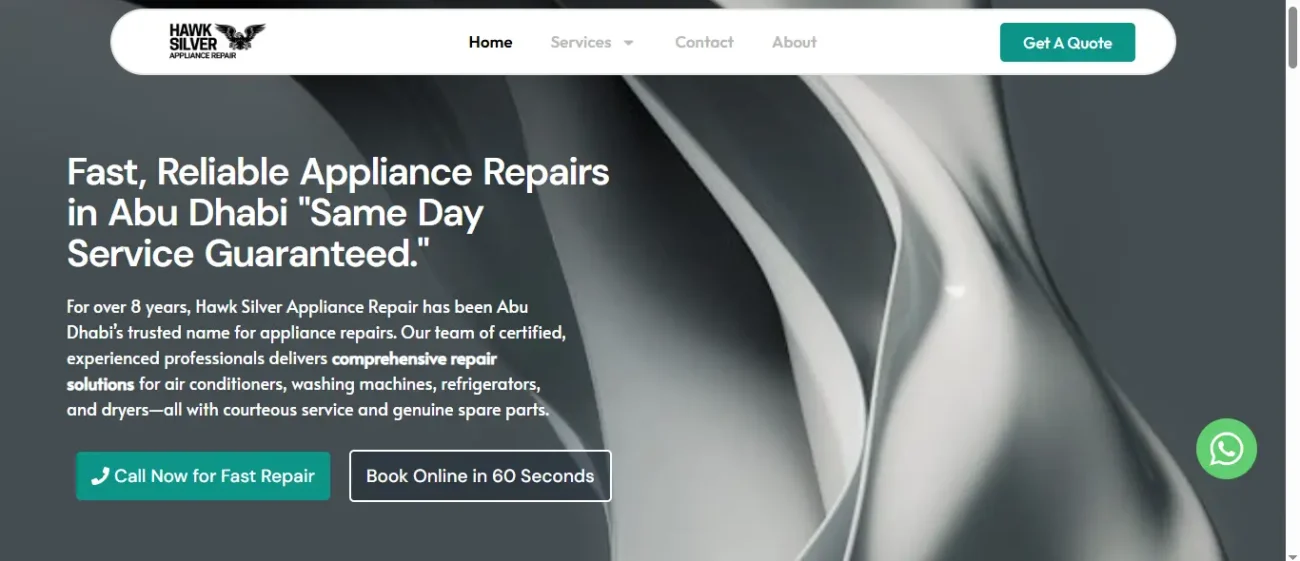Screen dimensions: 1300x561
Task: Expand the Services dropdown arrow
Action: tap(629, 43)
